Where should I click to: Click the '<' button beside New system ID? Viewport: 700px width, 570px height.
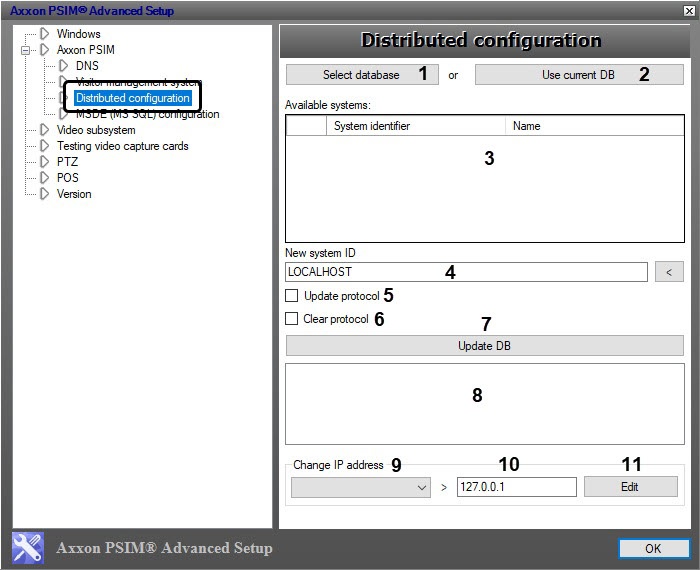click(669, 272)
